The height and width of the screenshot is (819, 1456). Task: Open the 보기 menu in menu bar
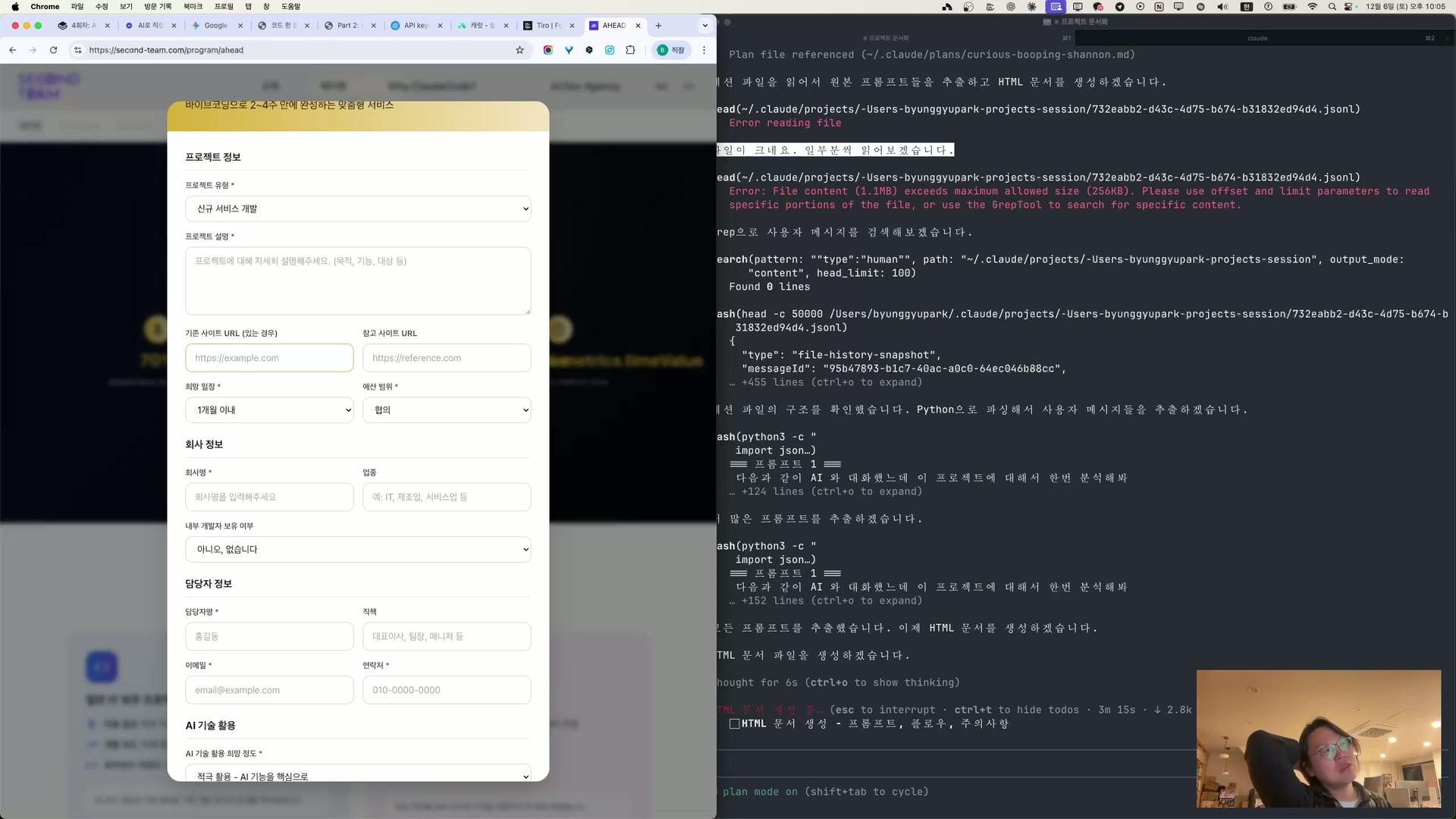[x=126, y=6]
